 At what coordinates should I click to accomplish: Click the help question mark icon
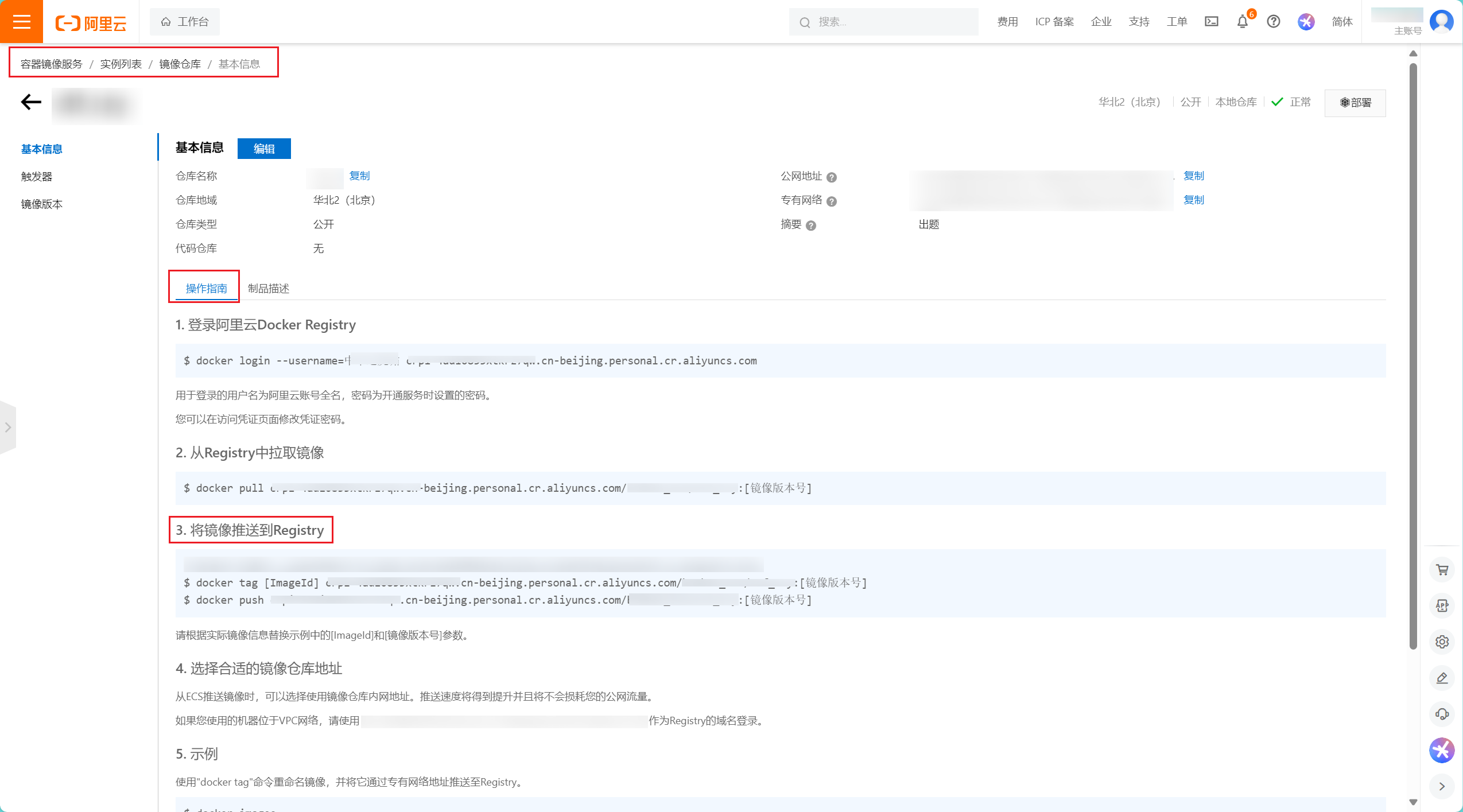(1273, 22)
